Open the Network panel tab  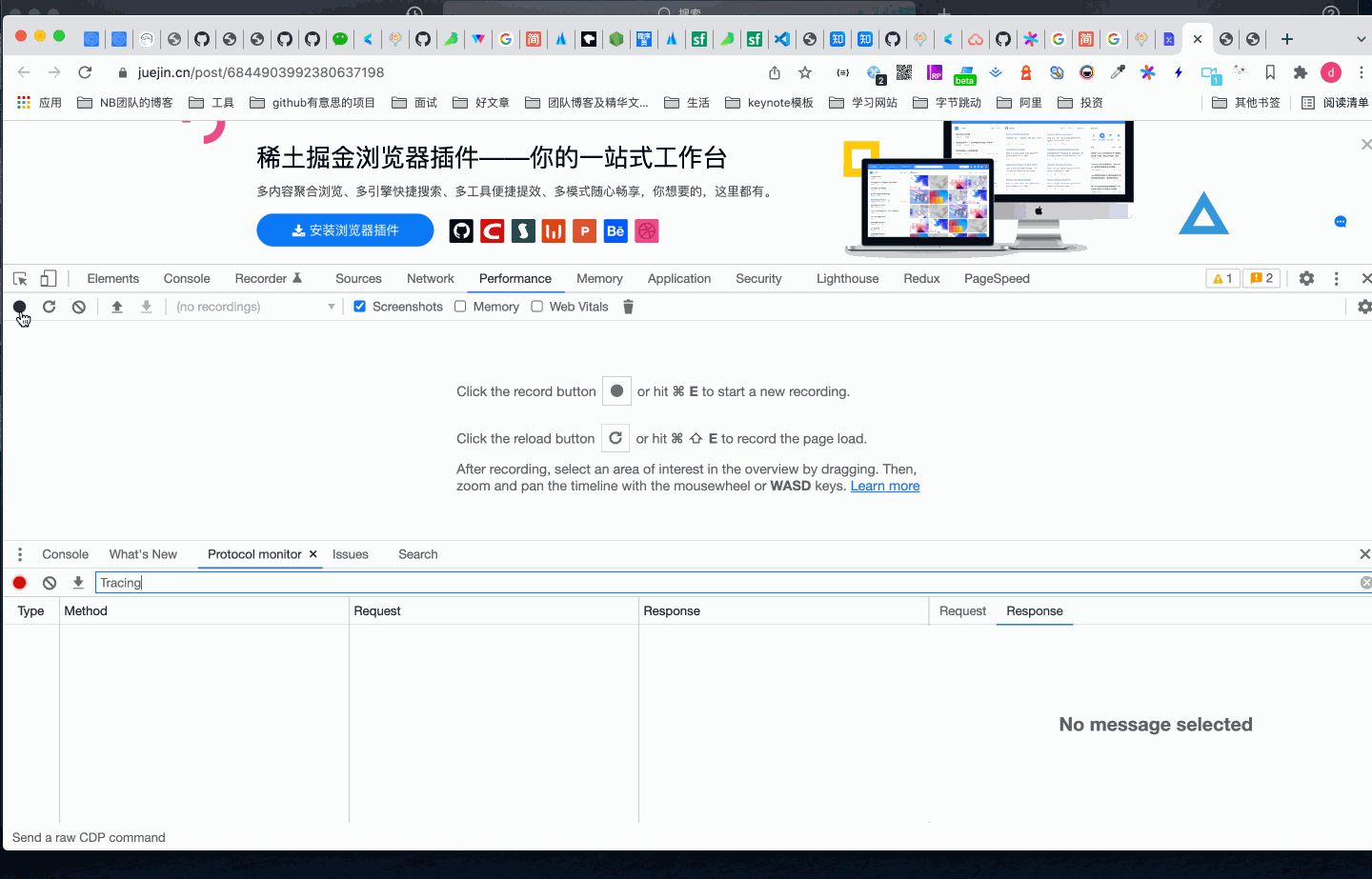point(431,279)
